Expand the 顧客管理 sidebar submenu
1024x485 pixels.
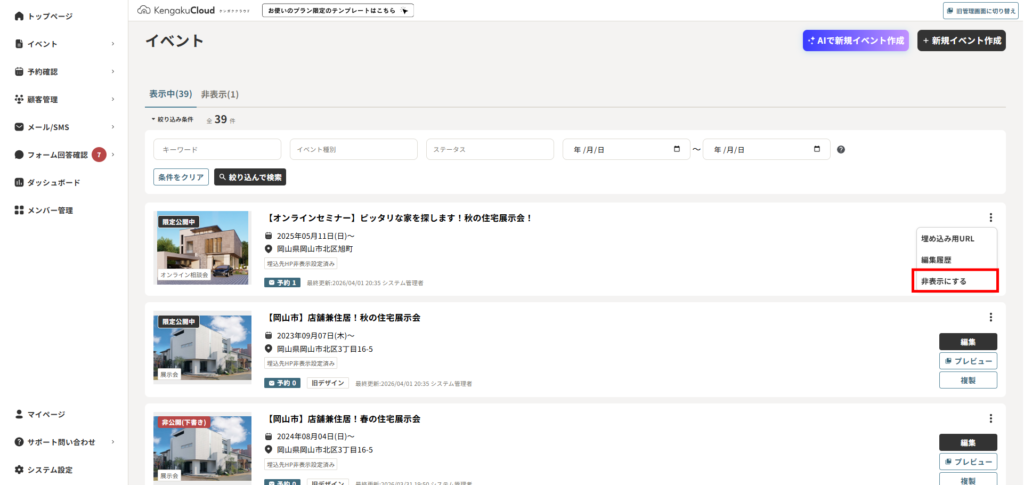click(x=113, y=99)
